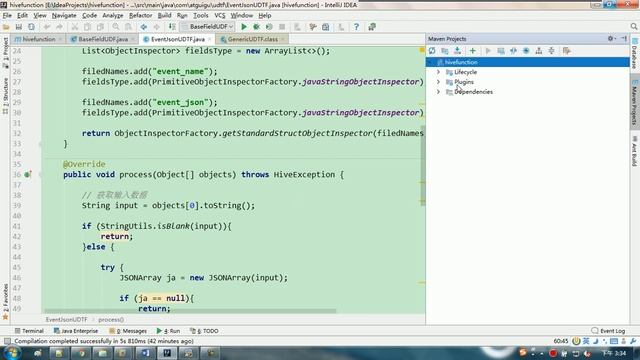Open the File menu
This screenshot has width=640, height=360.
[x=7, y=16]
